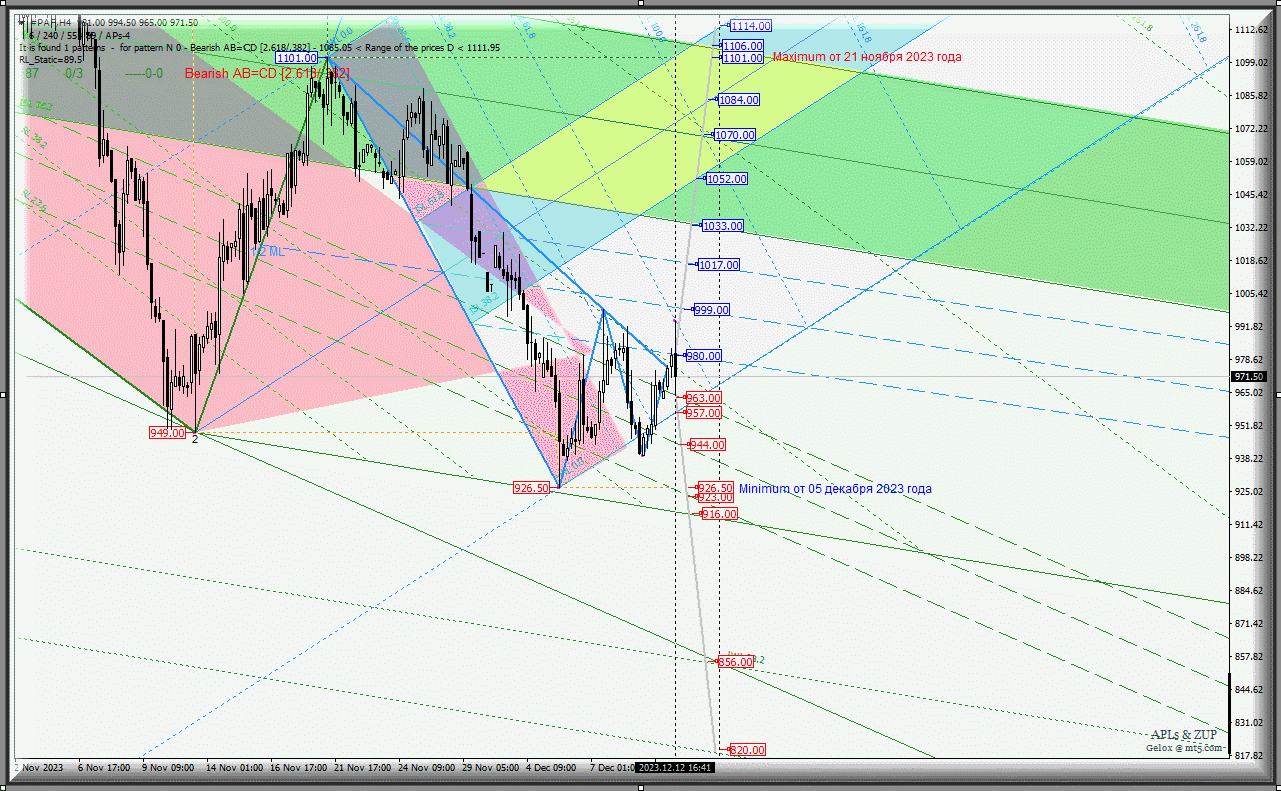Select the 856.00 red price marker

[x=734, y=662]
